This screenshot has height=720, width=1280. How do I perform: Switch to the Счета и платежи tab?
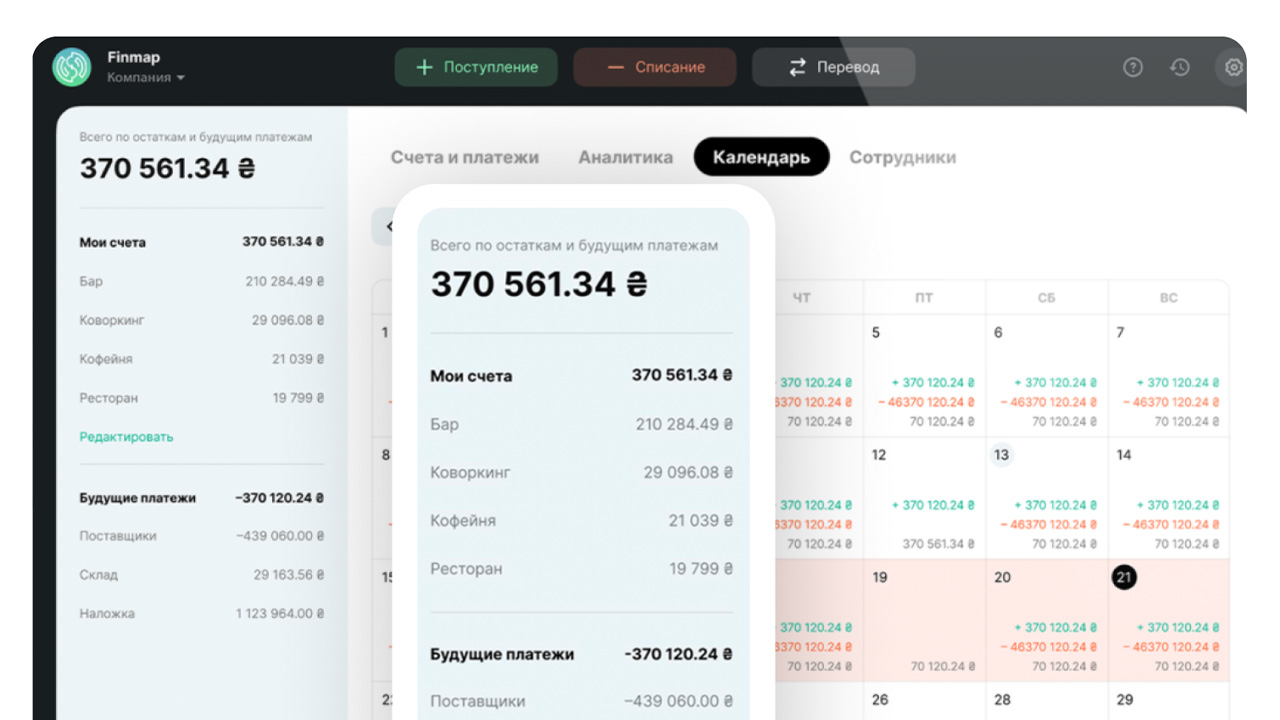click(x=465, y=157)
